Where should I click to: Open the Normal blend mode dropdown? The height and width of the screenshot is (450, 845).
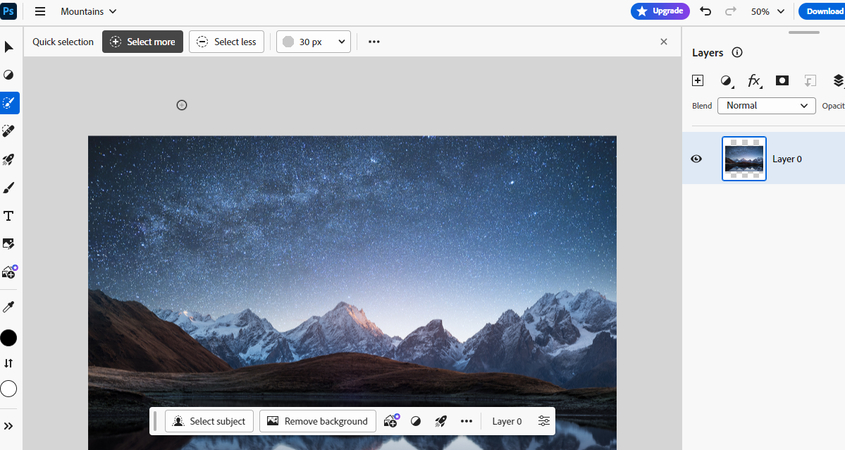(x=766, y=106)
